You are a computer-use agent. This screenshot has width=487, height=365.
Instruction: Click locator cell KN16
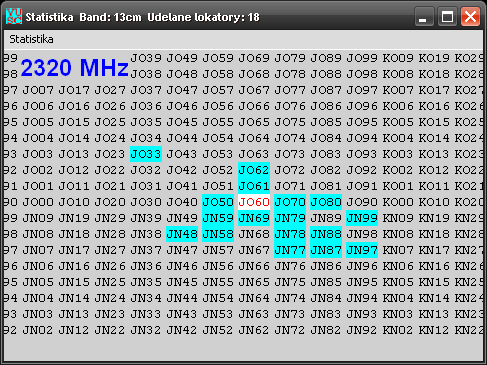[x=434, y=266]
